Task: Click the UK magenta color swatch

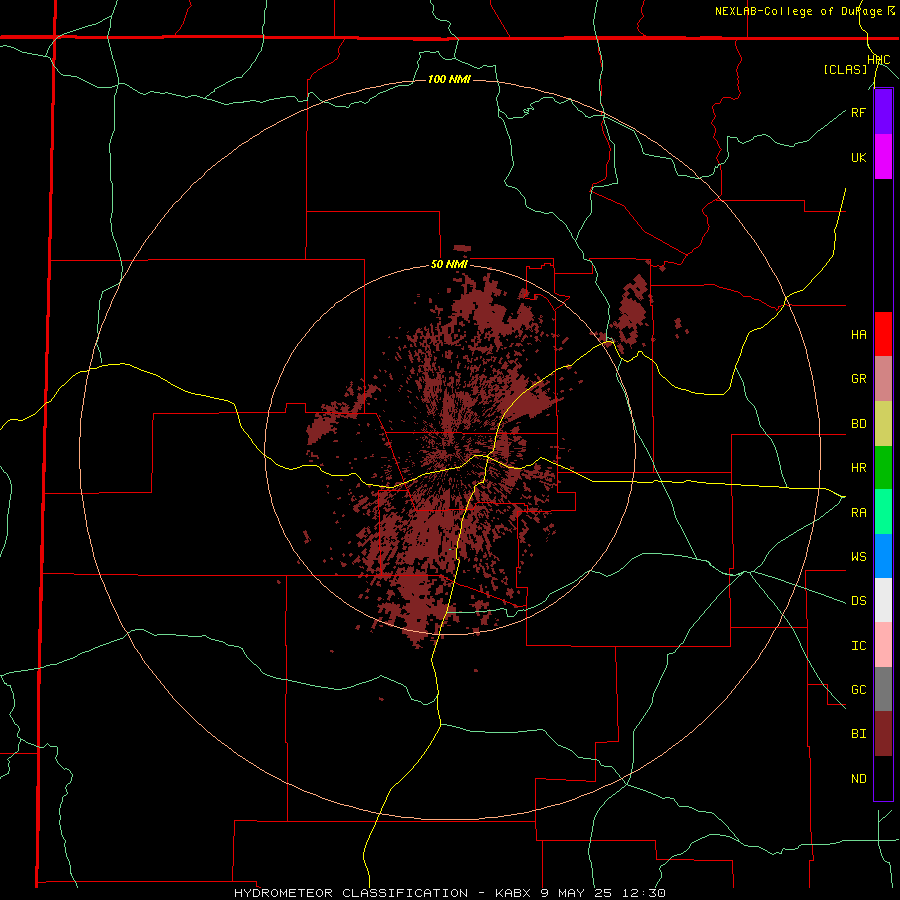Action: [883, 157]
